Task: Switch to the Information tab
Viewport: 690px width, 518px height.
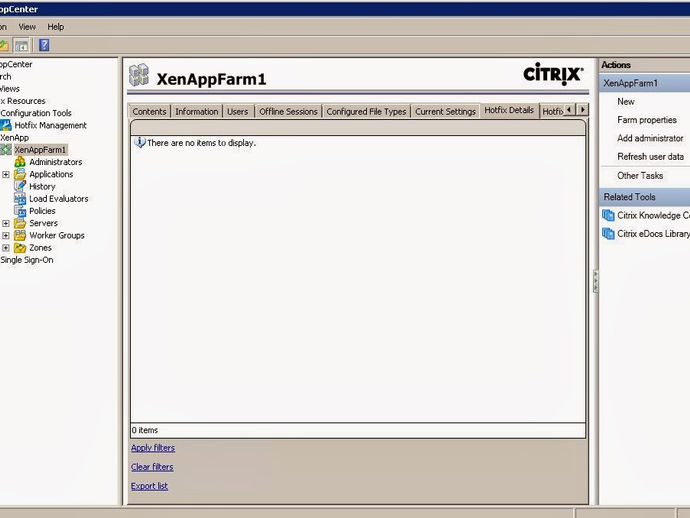Action: 197,111
